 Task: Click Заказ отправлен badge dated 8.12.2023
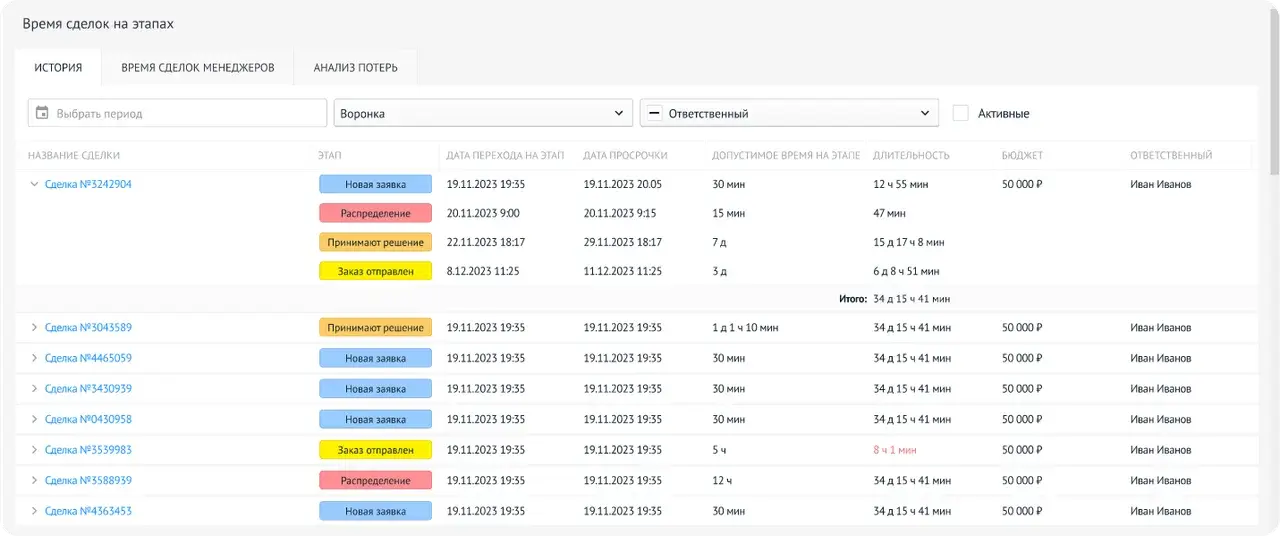click(375, 271)
